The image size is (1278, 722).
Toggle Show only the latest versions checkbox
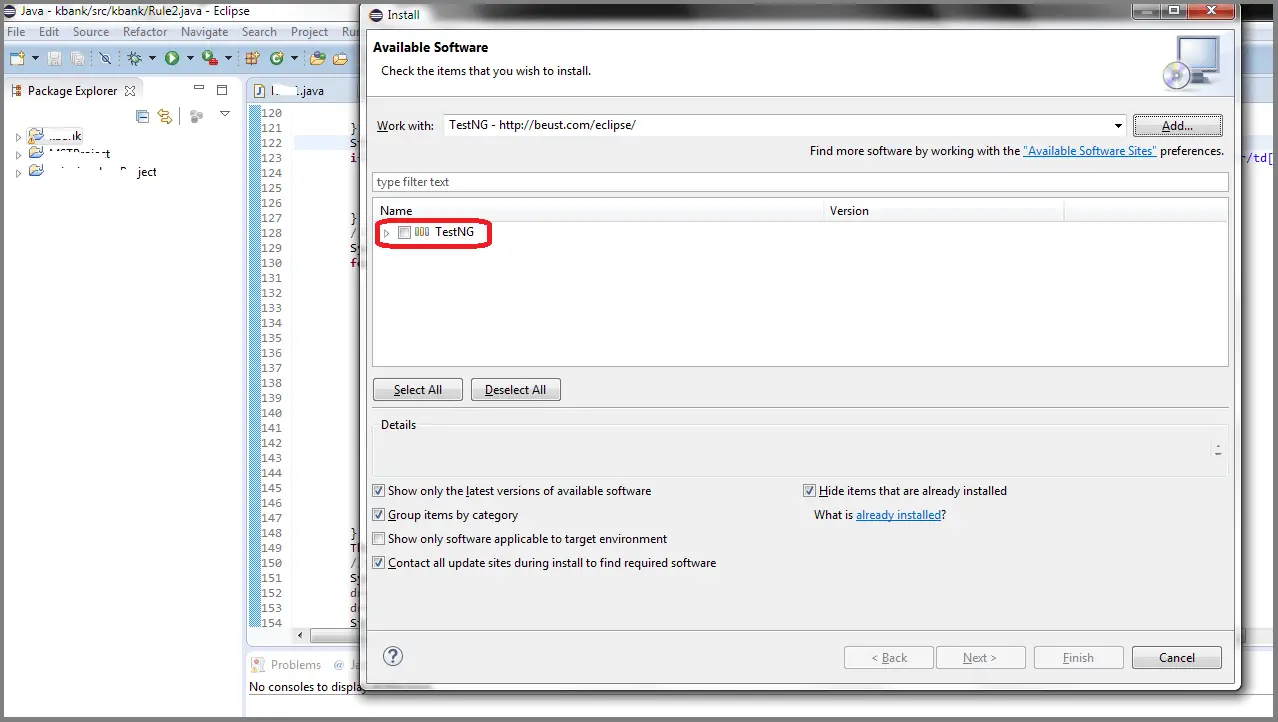pyautogui.click(x=378, y=491)
